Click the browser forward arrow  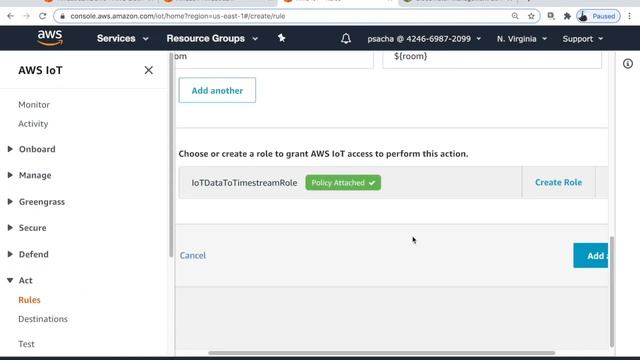tap(27, 16)
